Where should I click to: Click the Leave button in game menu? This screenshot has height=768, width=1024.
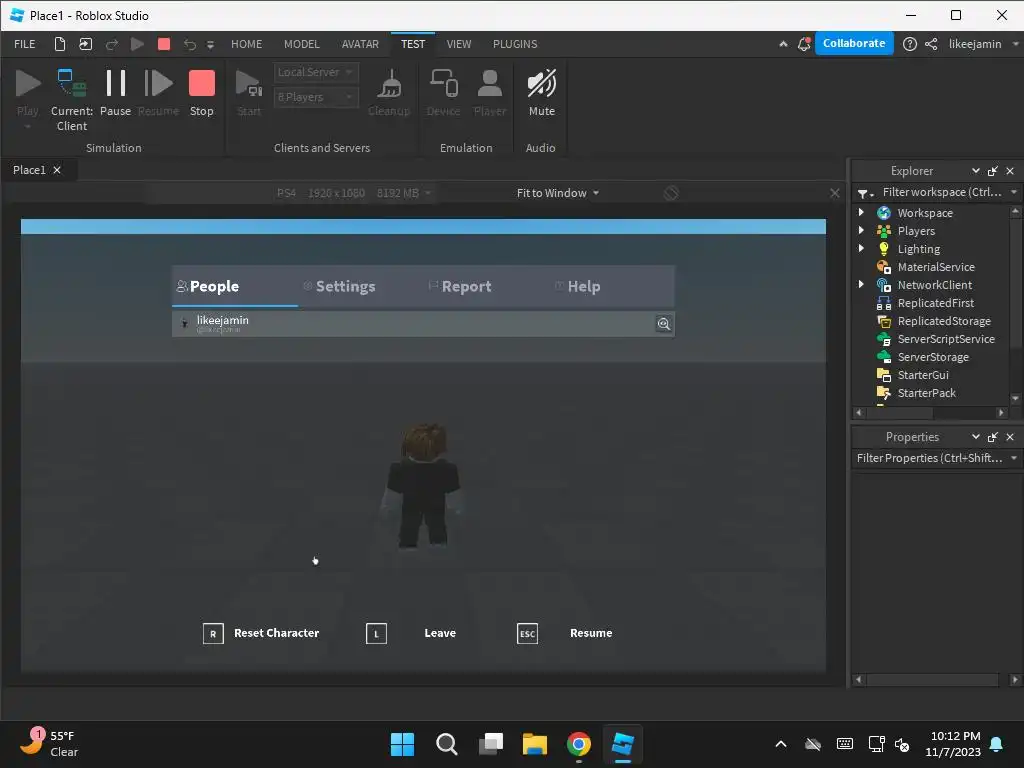[411, 633]
